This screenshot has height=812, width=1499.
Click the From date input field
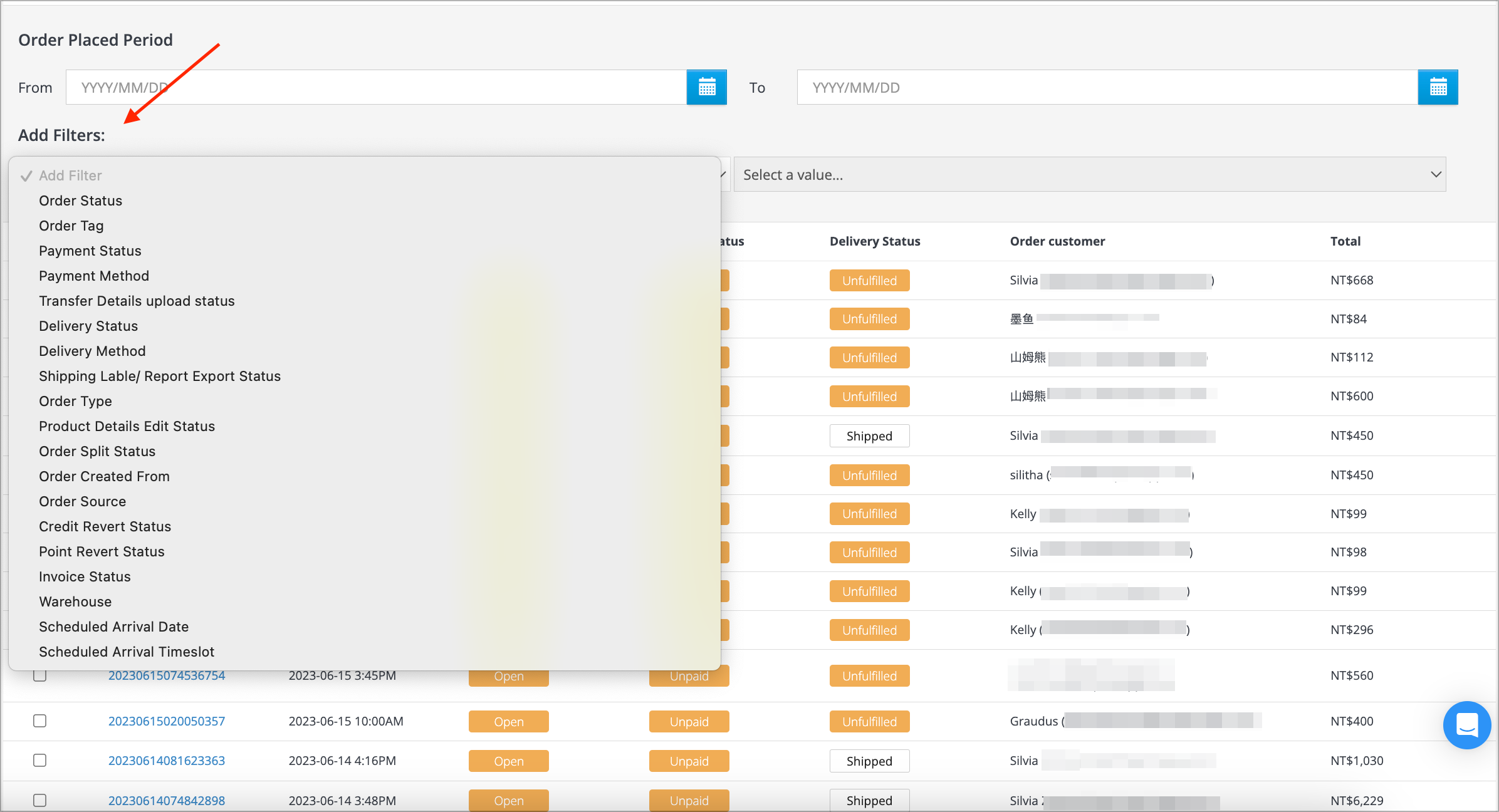(x=376, y=87)
